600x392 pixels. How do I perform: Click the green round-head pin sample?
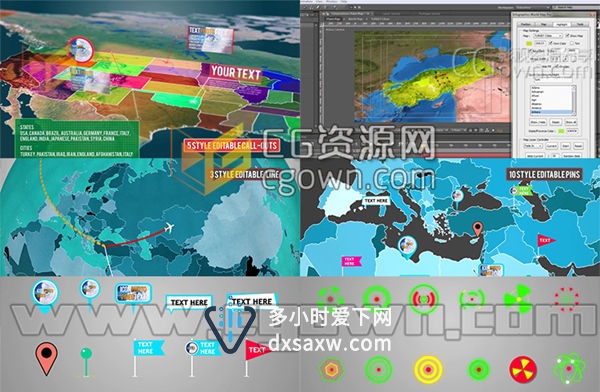click(x=86, y=361)
